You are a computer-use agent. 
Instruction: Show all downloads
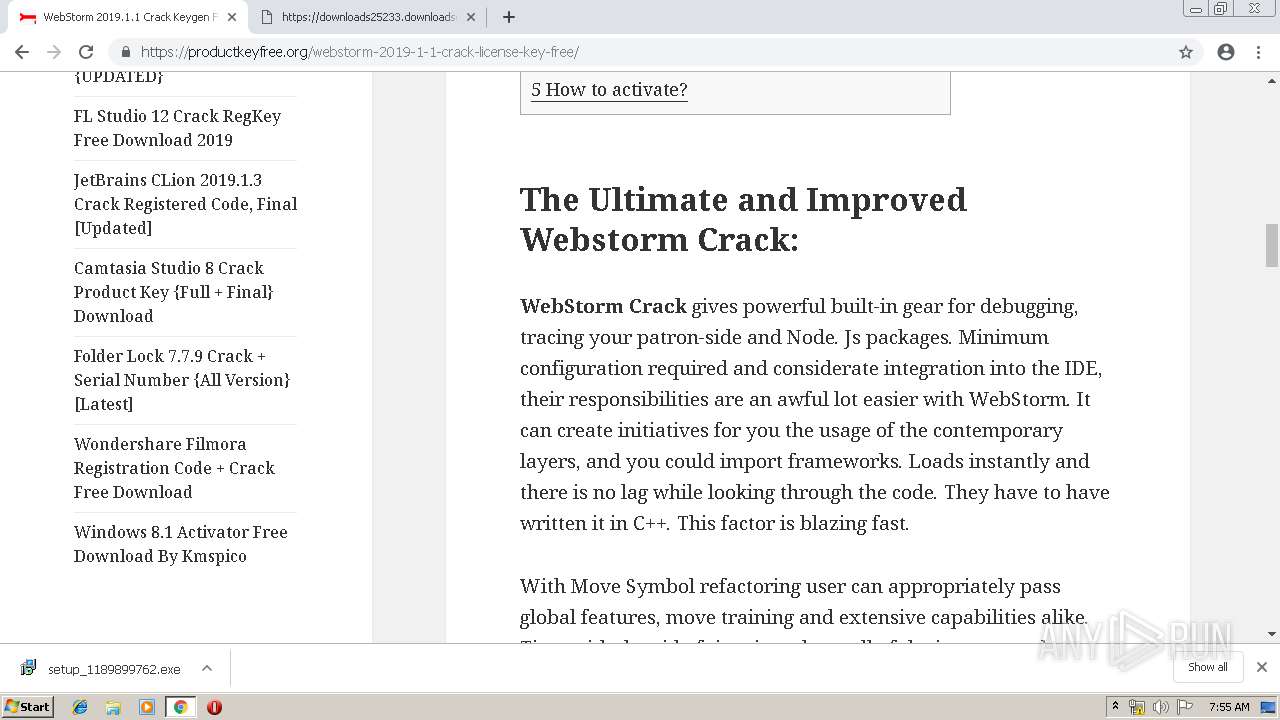[x=1208, y=667]
